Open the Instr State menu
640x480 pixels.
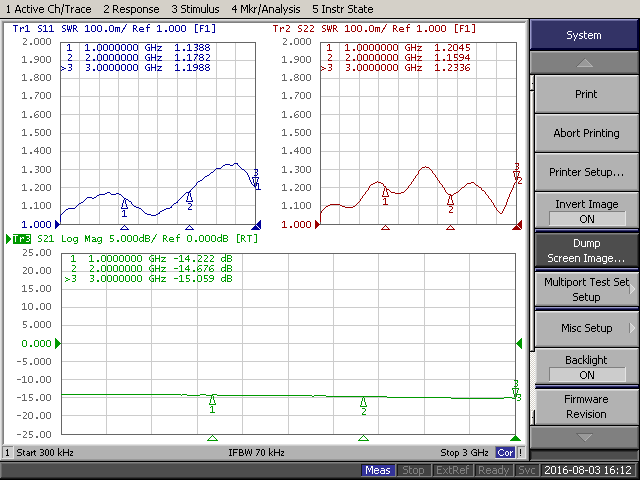342,8
